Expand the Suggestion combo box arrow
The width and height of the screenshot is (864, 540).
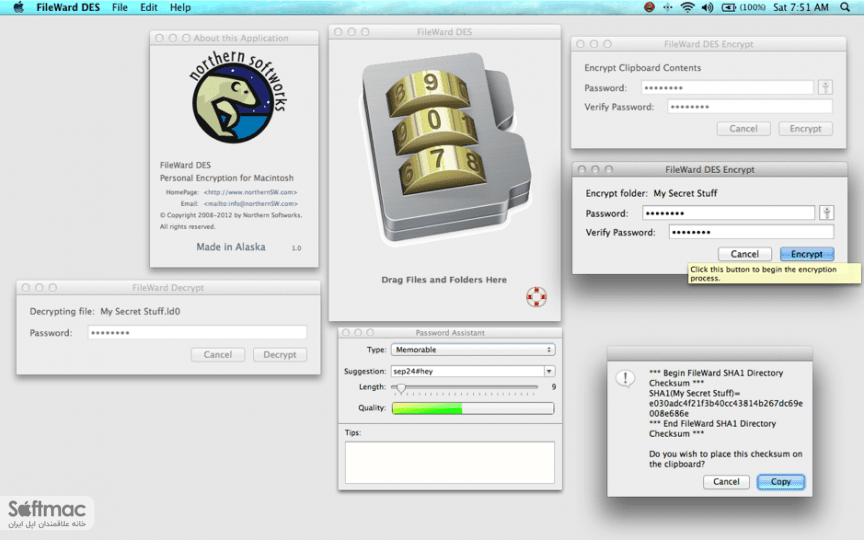(x=549, y=371)
